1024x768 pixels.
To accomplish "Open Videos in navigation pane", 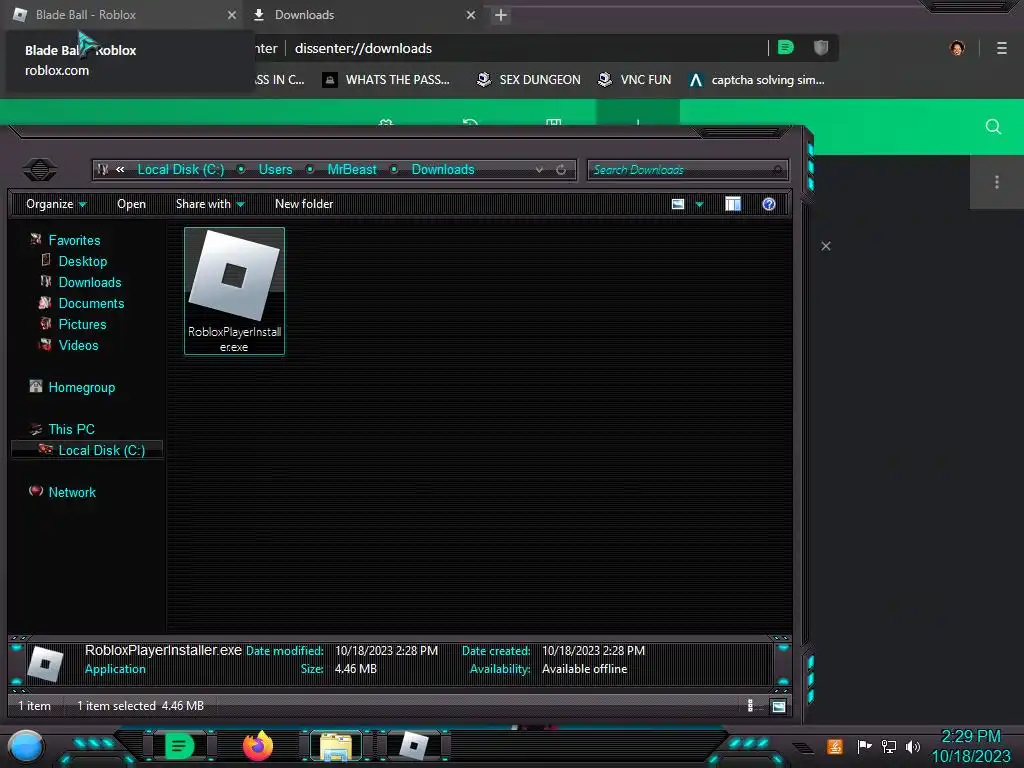I will [78, 345].
